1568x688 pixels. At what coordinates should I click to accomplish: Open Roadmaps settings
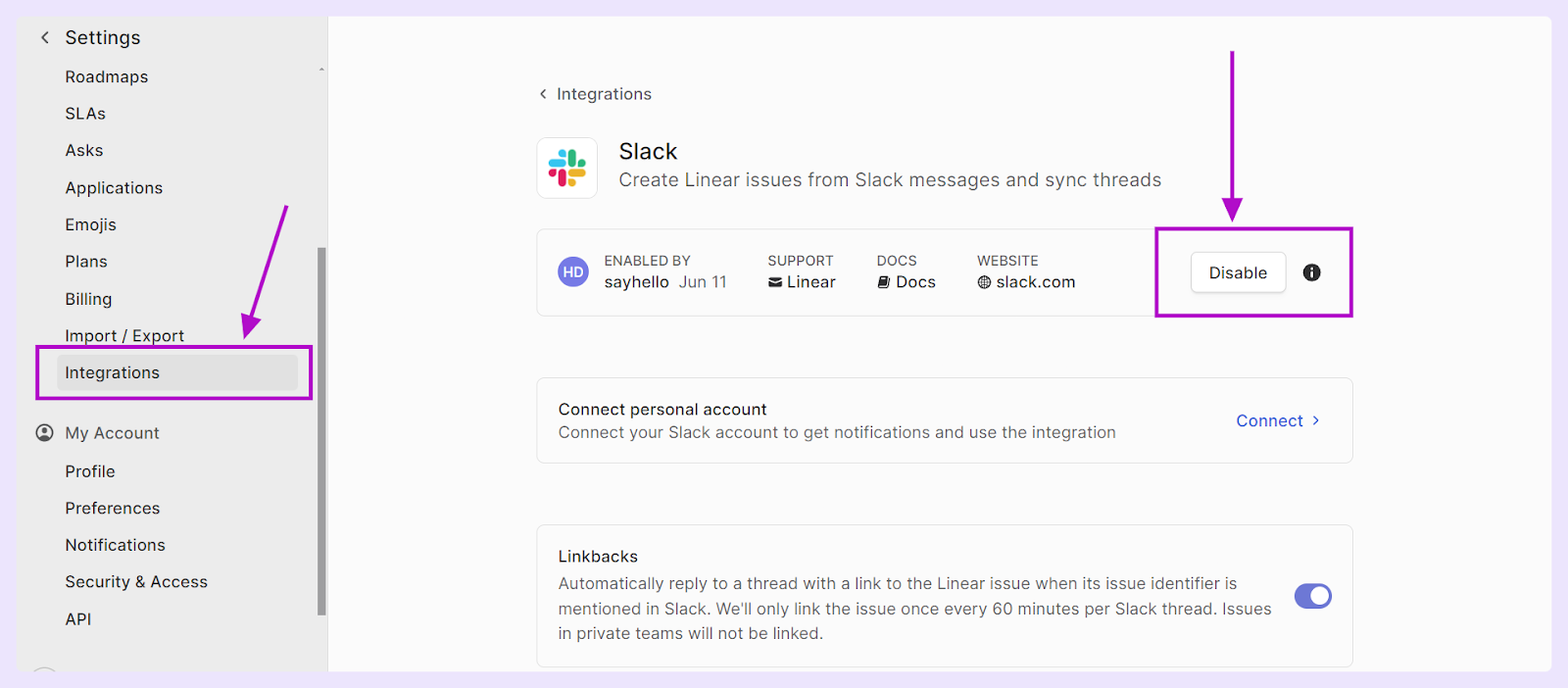[107, 76]
